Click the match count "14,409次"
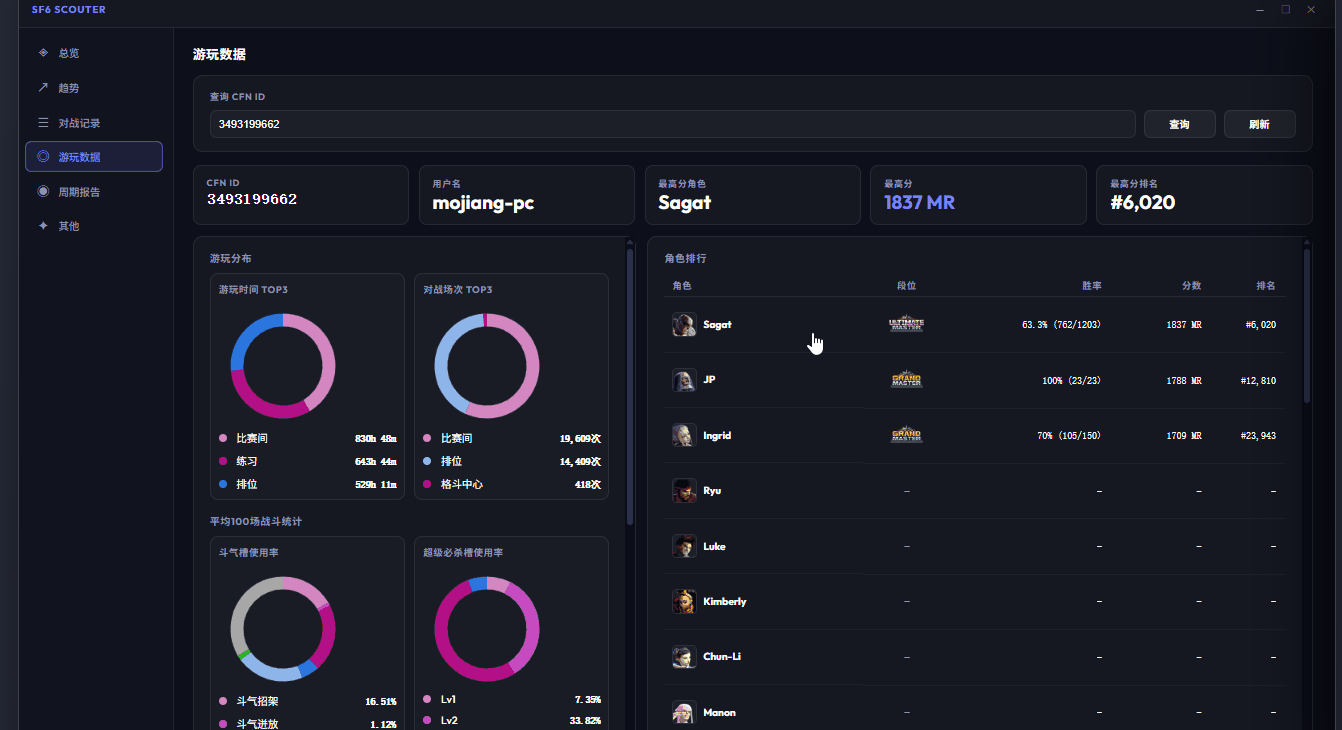The width and height of the screenshot is (1342, 730). pos(580,462)
